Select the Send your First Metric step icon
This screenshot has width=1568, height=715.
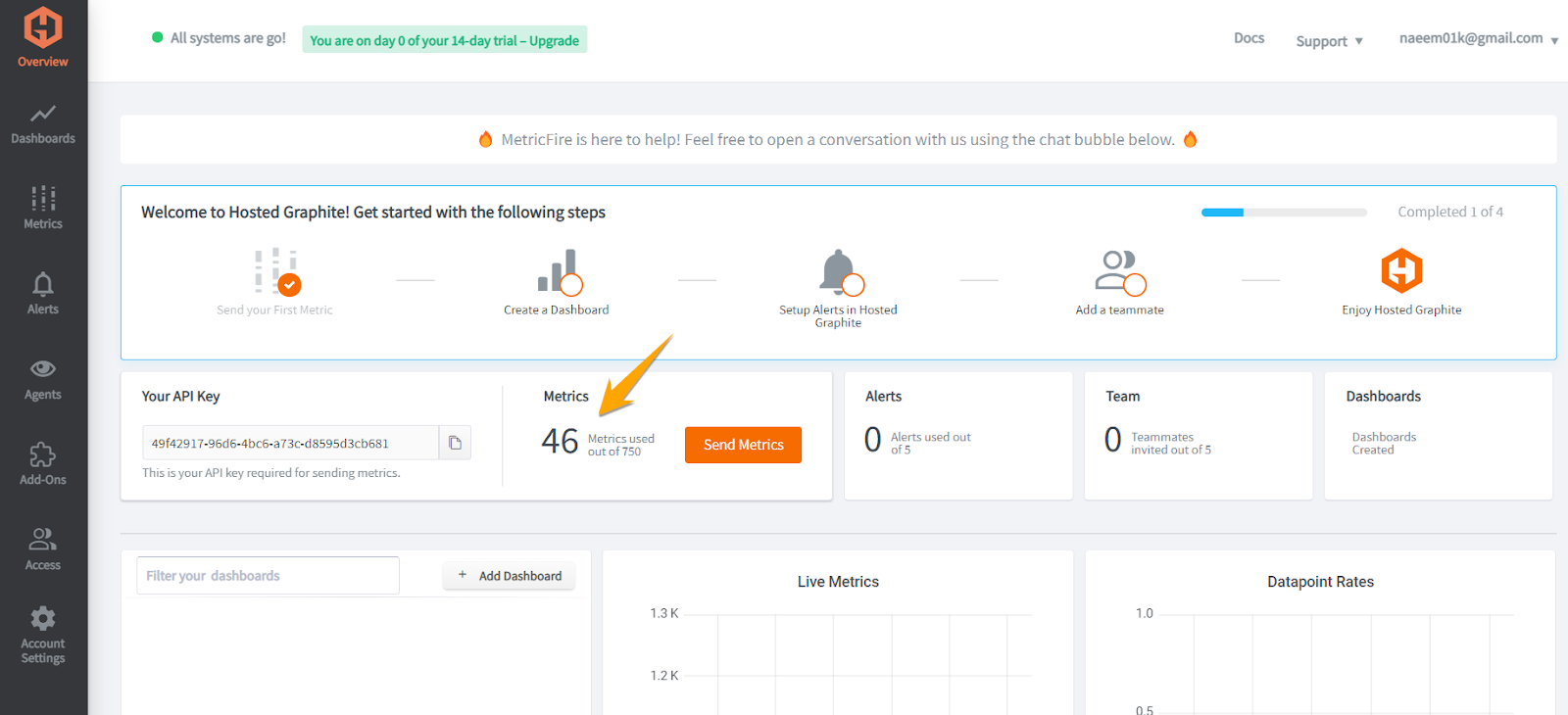click(x=276, y=271)
